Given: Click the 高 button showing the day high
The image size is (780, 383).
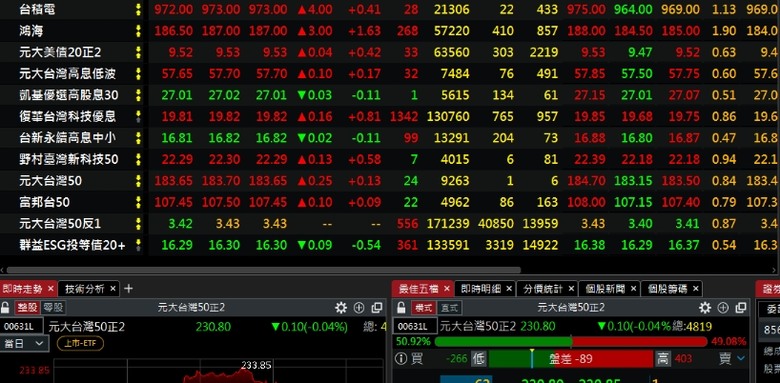Looking at the screenshot, I should click(663, 358).
